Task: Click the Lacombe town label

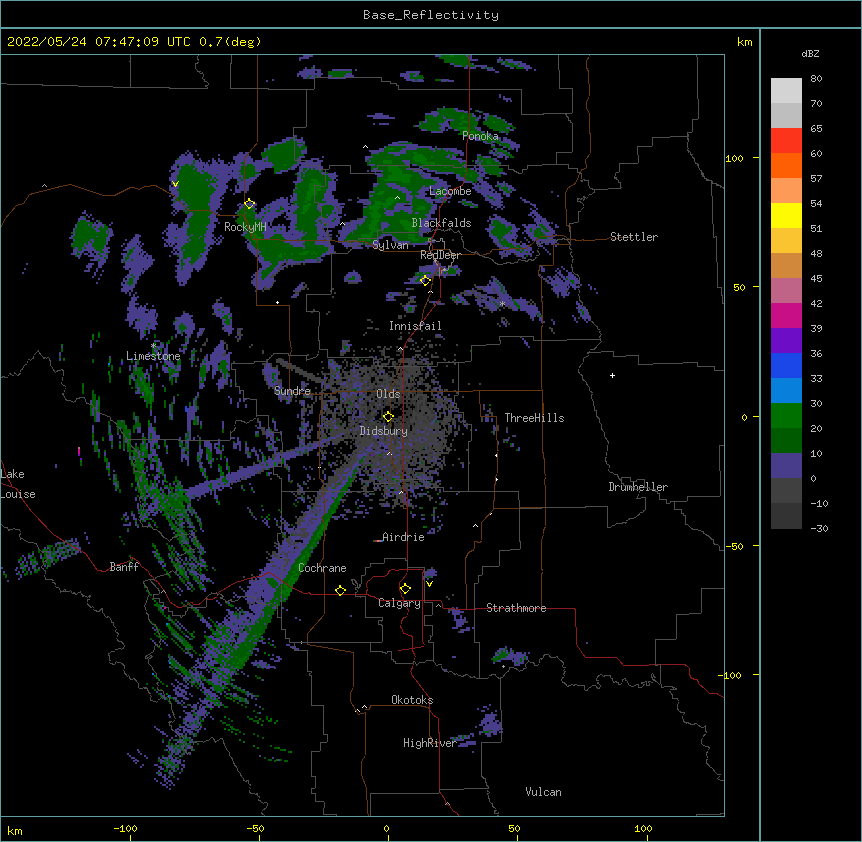Action: (x=450, y=191)
